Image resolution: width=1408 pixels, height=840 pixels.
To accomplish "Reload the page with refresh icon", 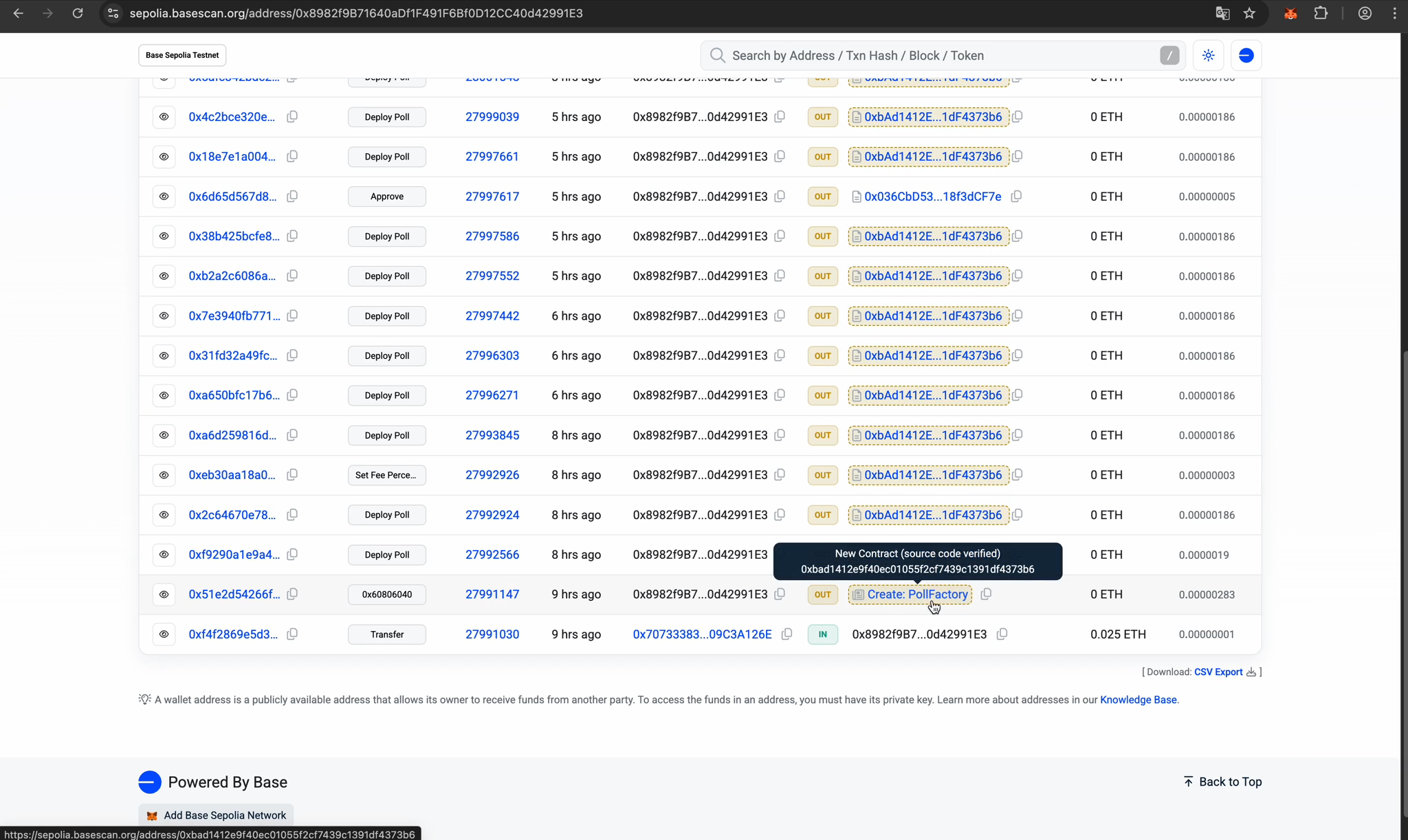I will 78,13.
